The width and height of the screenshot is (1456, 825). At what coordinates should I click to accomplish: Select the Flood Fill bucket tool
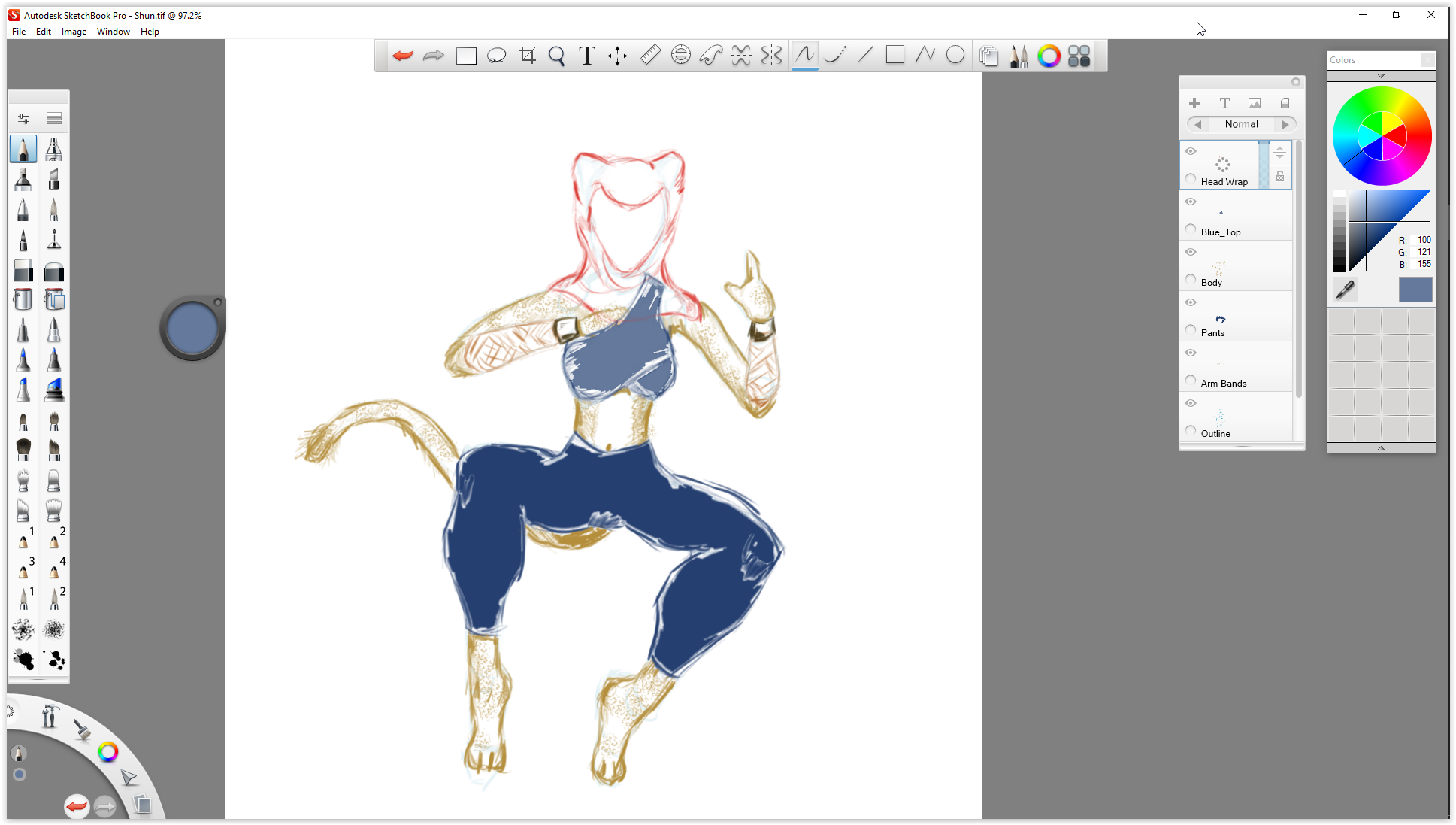pos(23,299)
